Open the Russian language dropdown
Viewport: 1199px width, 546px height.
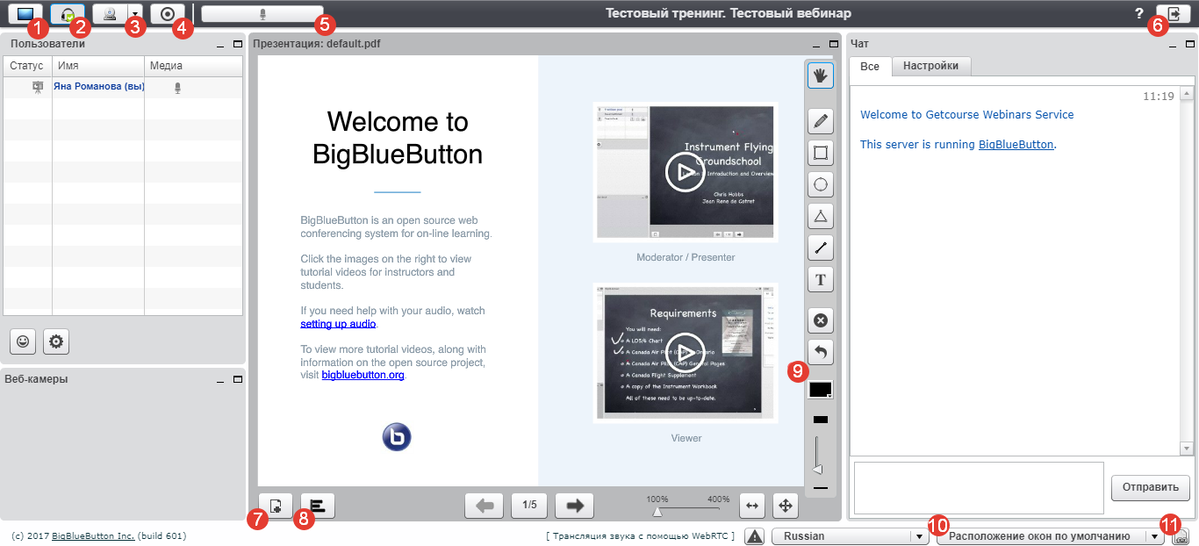click(850, 536)
